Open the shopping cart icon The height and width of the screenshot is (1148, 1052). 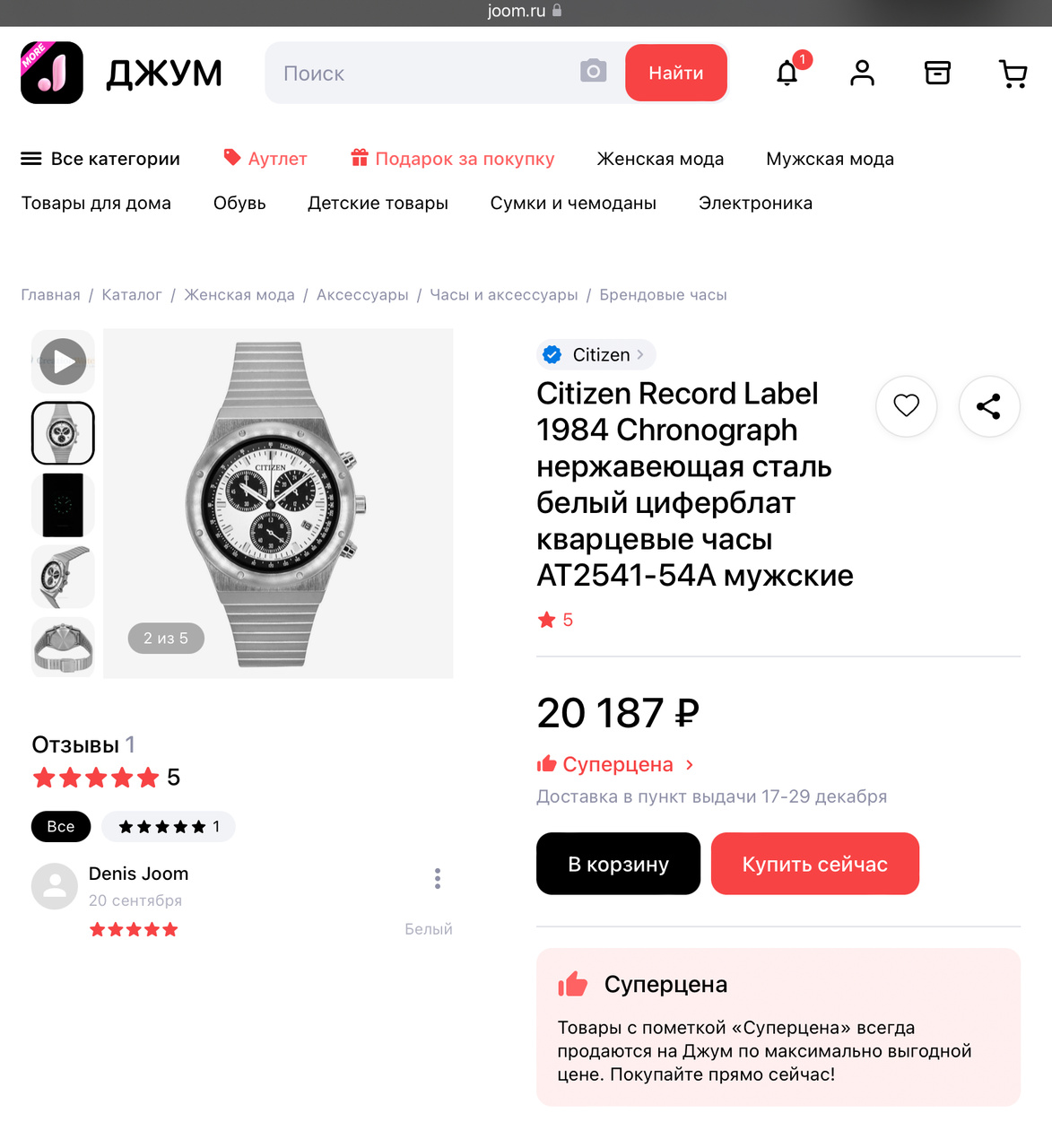1013,74
